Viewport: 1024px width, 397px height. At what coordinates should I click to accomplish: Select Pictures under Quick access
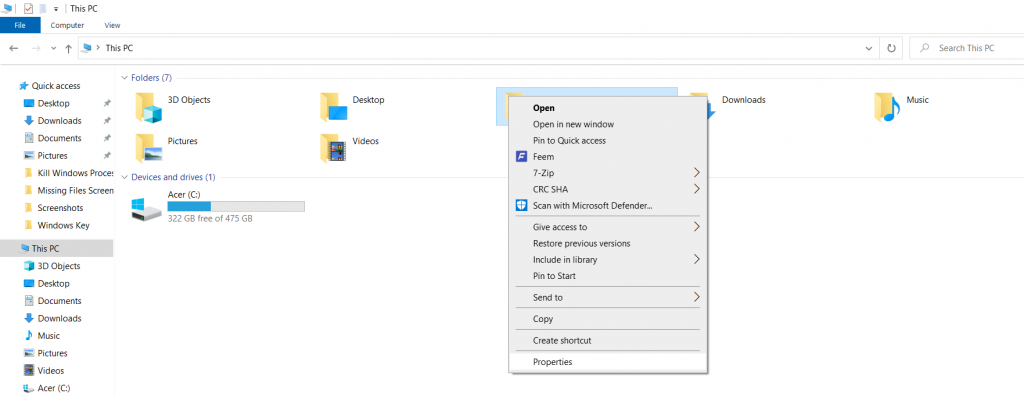52,155
